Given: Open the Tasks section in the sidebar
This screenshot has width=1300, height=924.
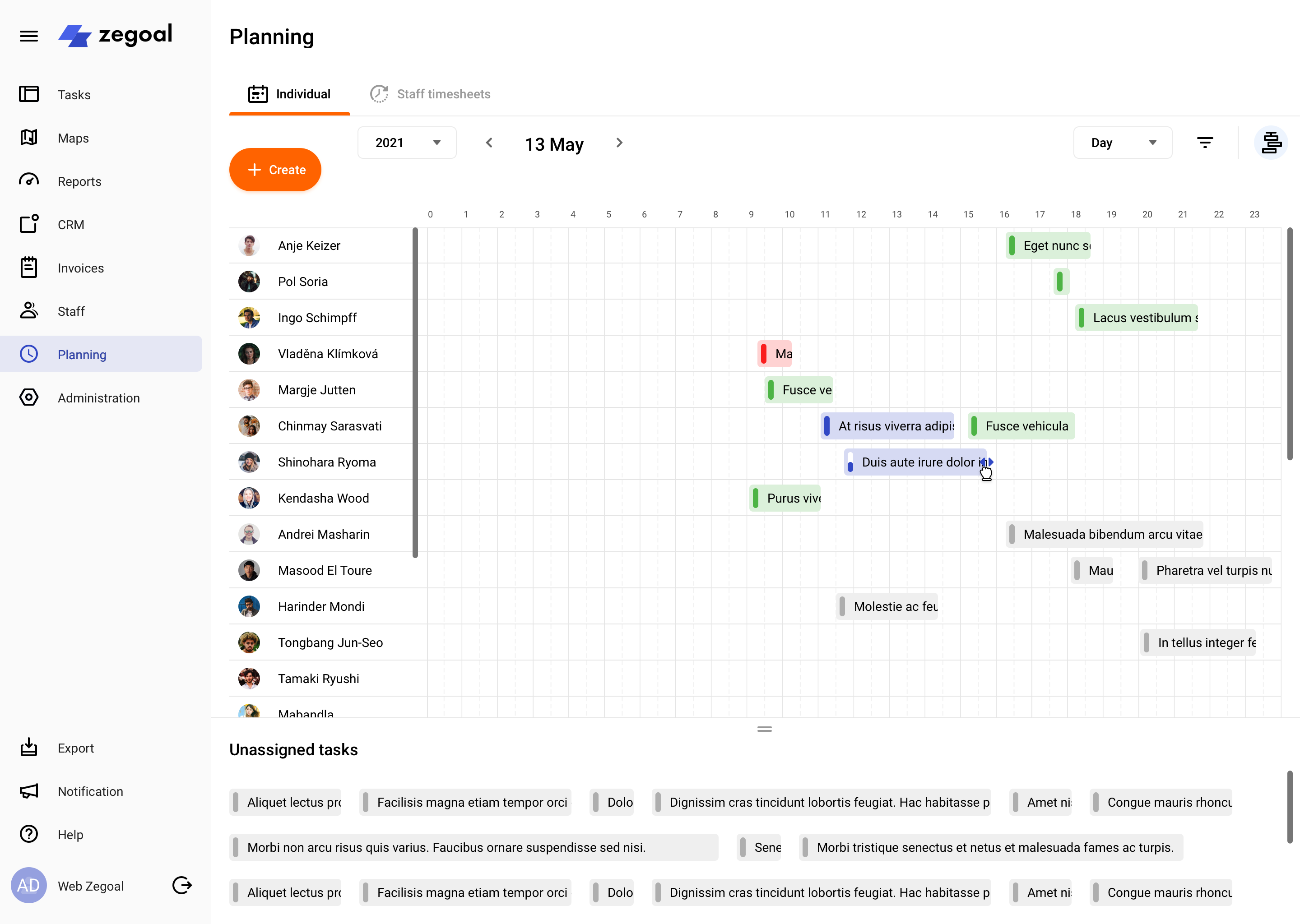Looking at the screenshot, I should [x=74, y=94].
